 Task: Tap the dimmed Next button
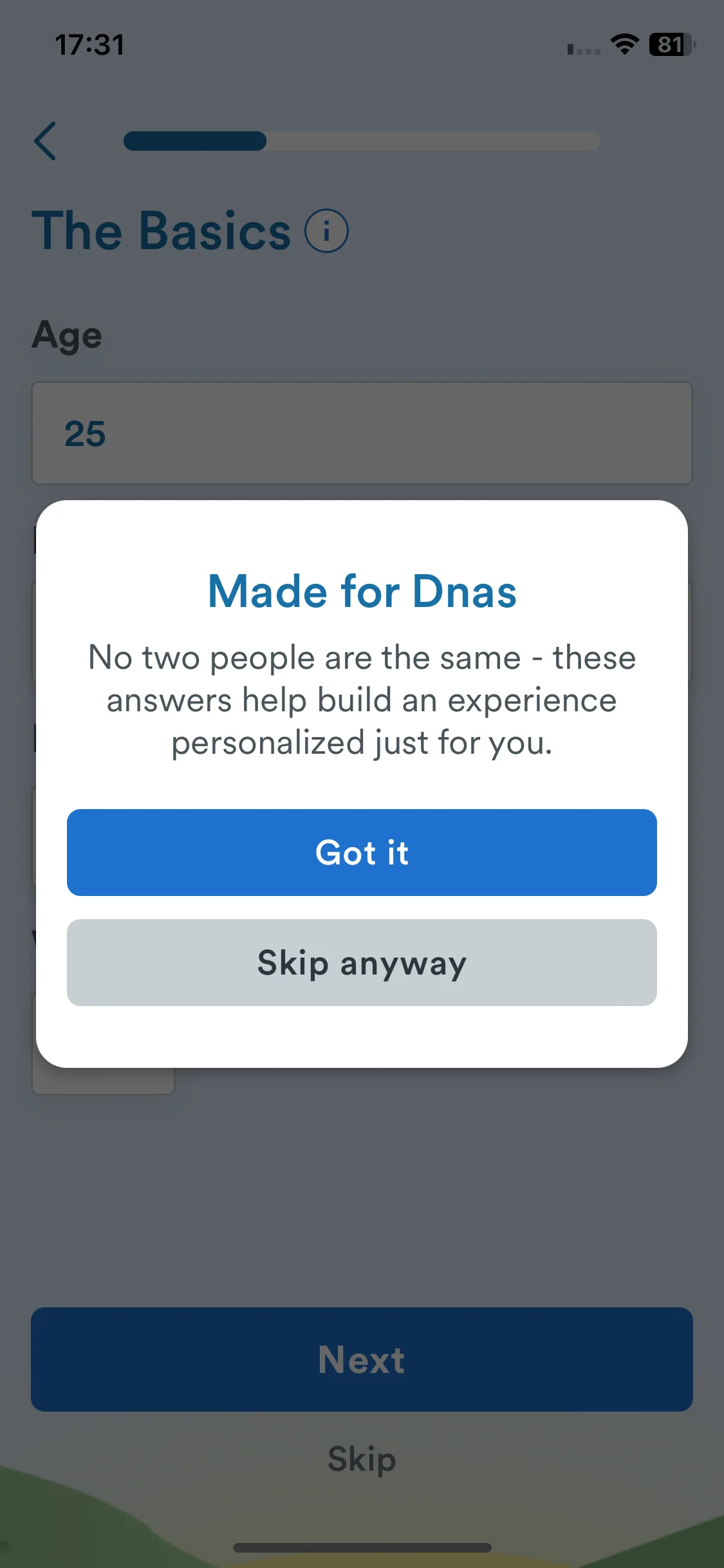[x=362, y=1359]
